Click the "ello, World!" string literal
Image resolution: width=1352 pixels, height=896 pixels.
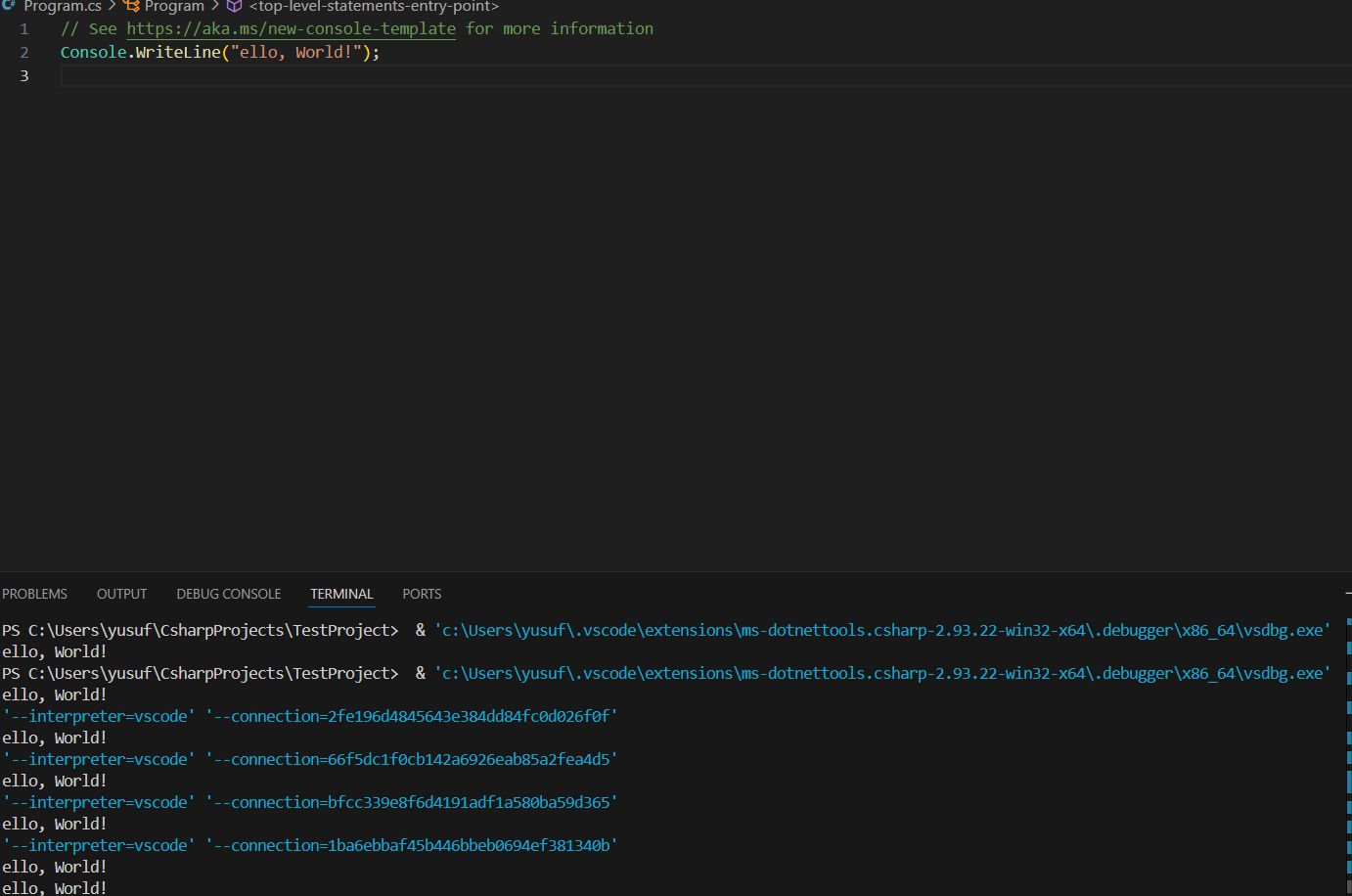[x=295, y=53]
